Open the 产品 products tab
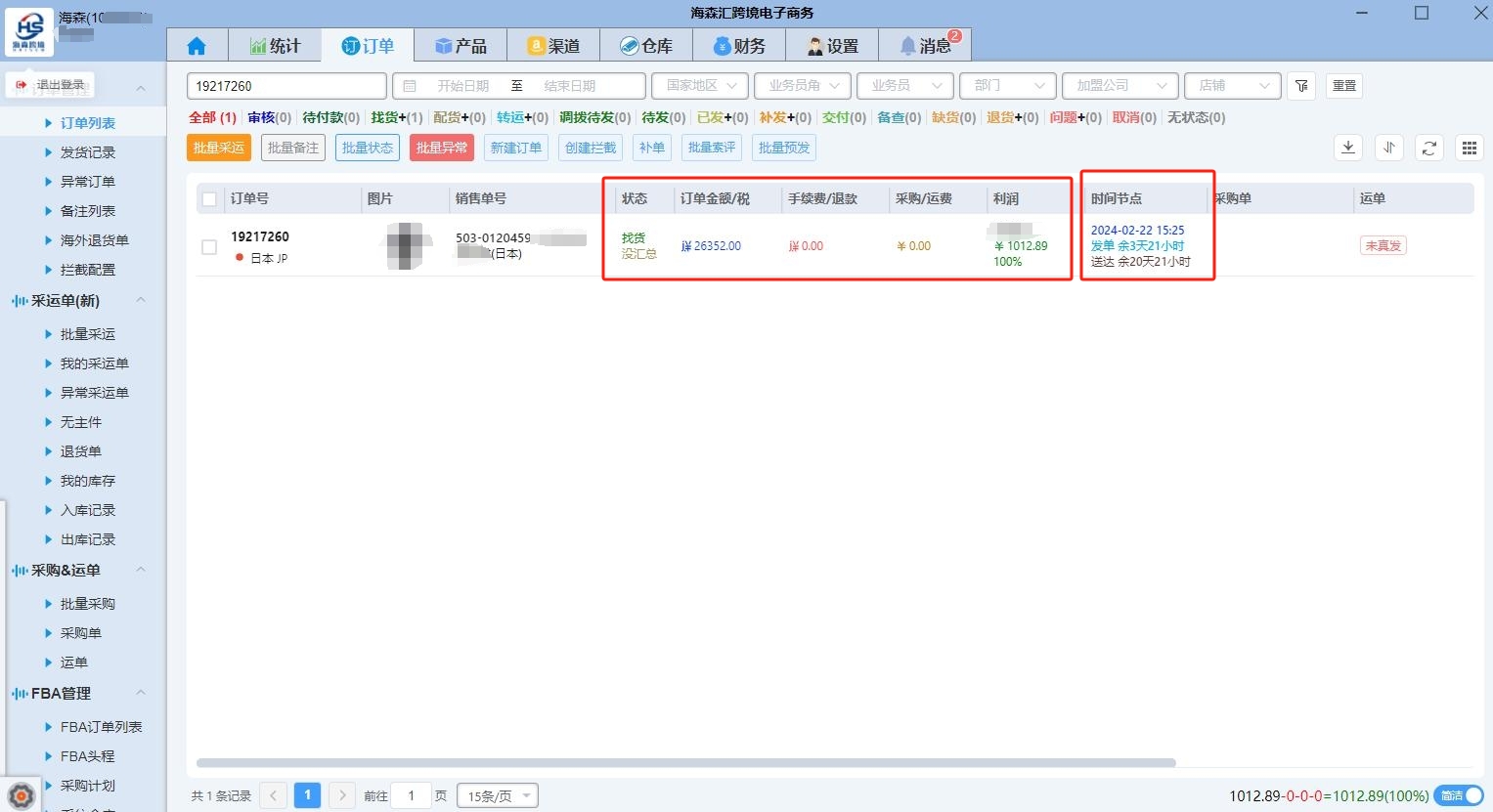Screen dimensions: 1493x812 coord(461,46)
